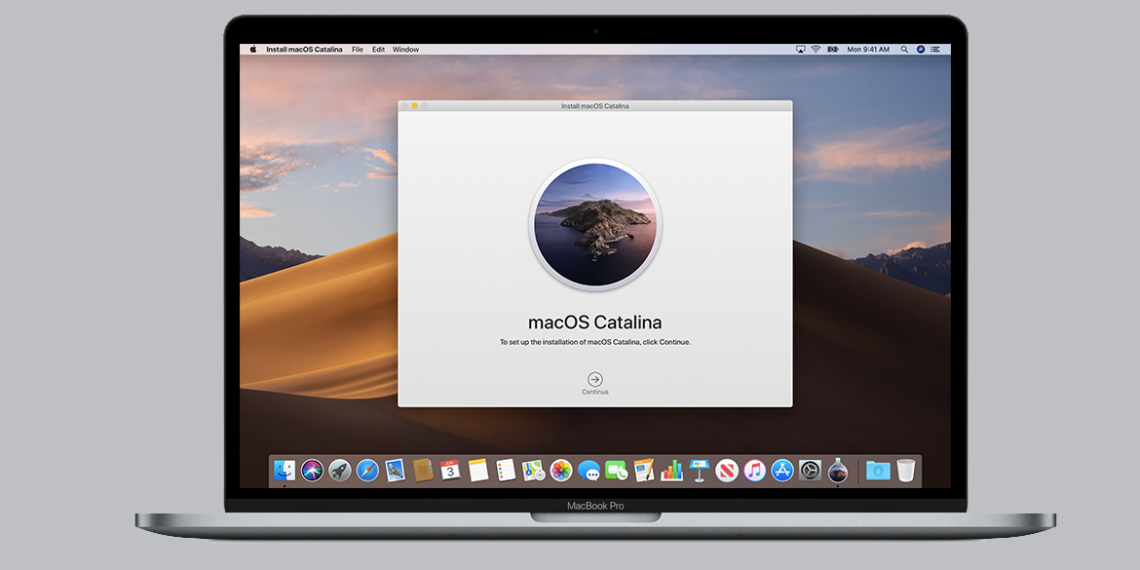The width and height of the screenshot is (1140, 570).
Task: Open the File menu
Action: (357, 49)
